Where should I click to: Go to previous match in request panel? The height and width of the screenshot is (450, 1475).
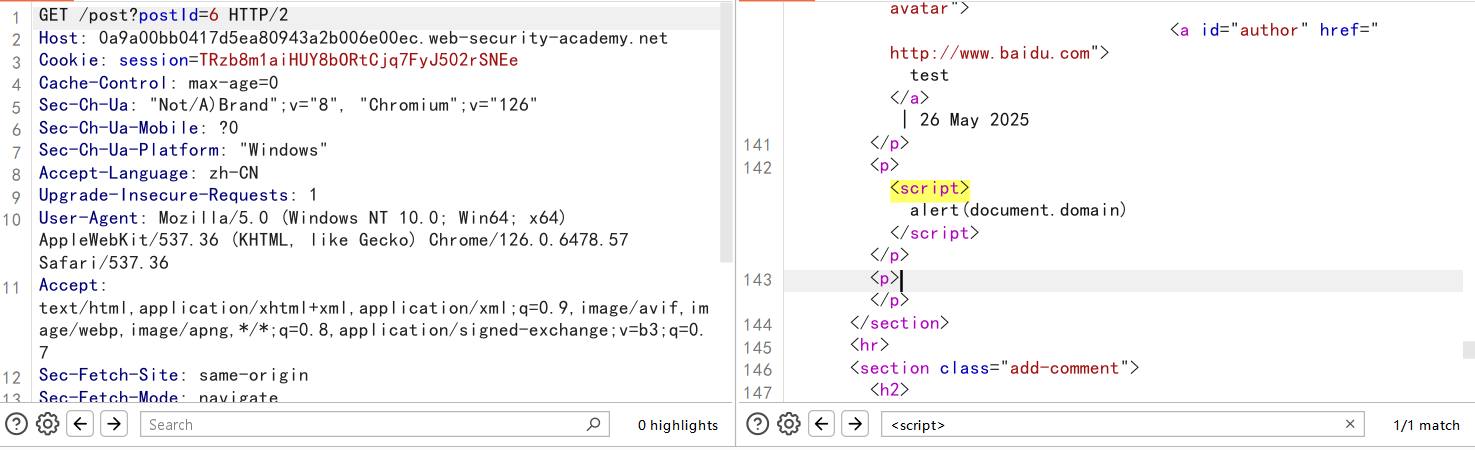(81, 424)
